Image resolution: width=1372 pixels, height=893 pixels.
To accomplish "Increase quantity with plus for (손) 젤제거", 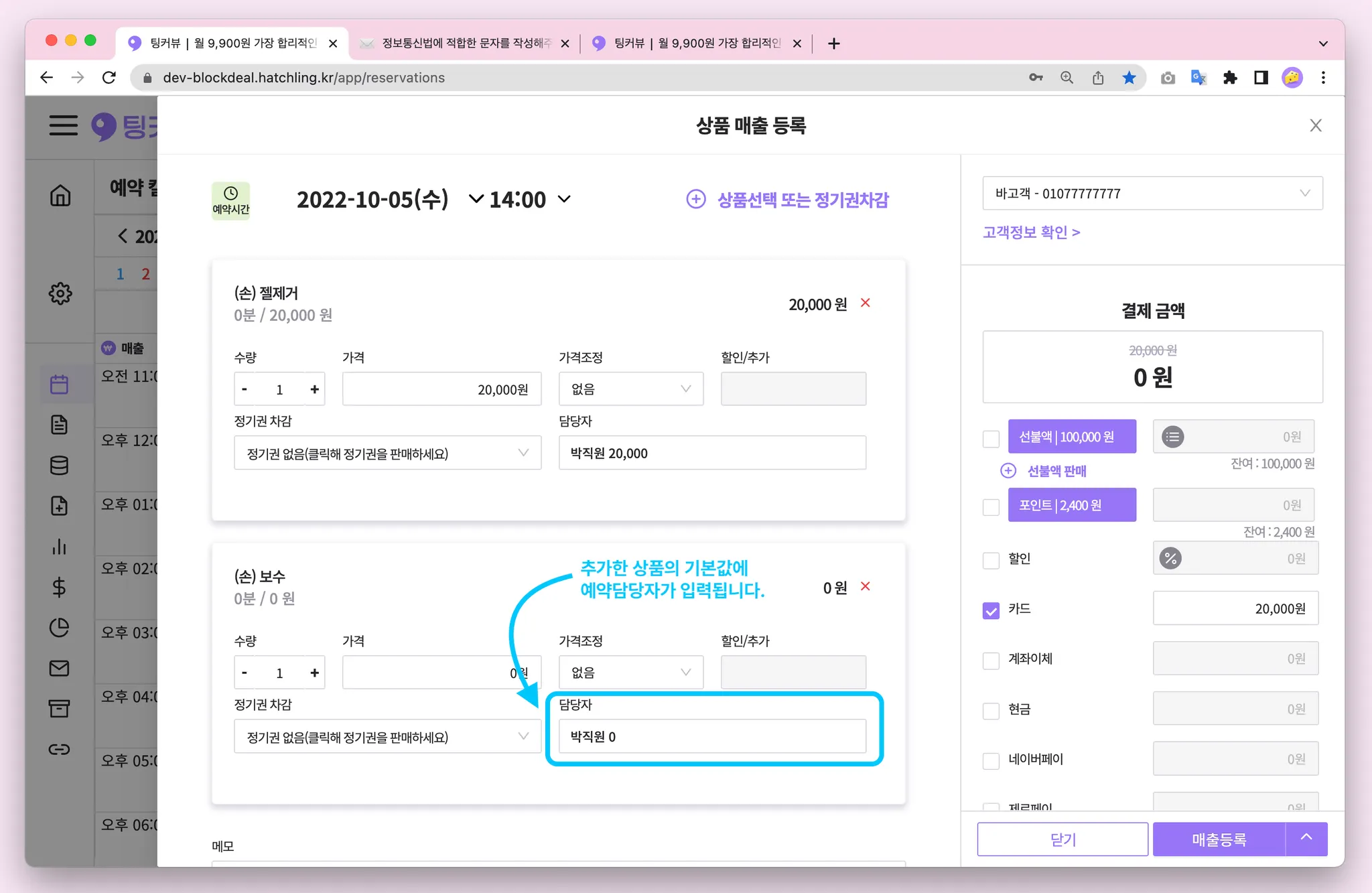I will 314,389.
